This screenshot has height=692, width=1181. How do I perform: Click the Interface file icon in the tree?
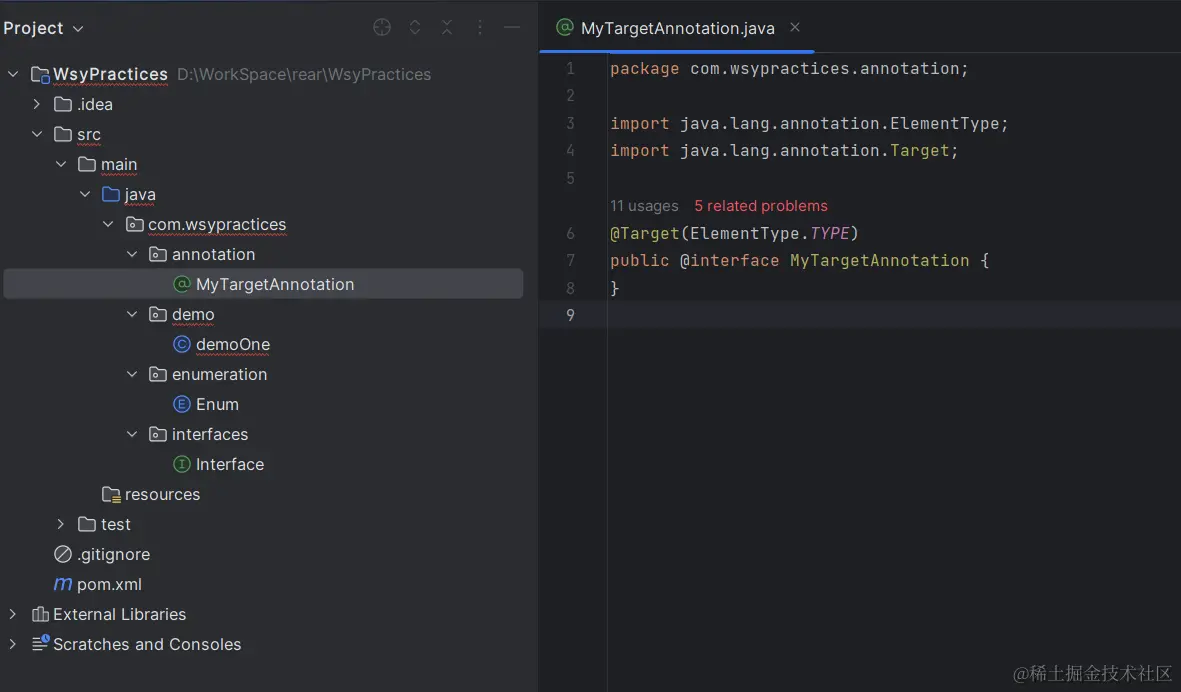[x=182, y=464]
